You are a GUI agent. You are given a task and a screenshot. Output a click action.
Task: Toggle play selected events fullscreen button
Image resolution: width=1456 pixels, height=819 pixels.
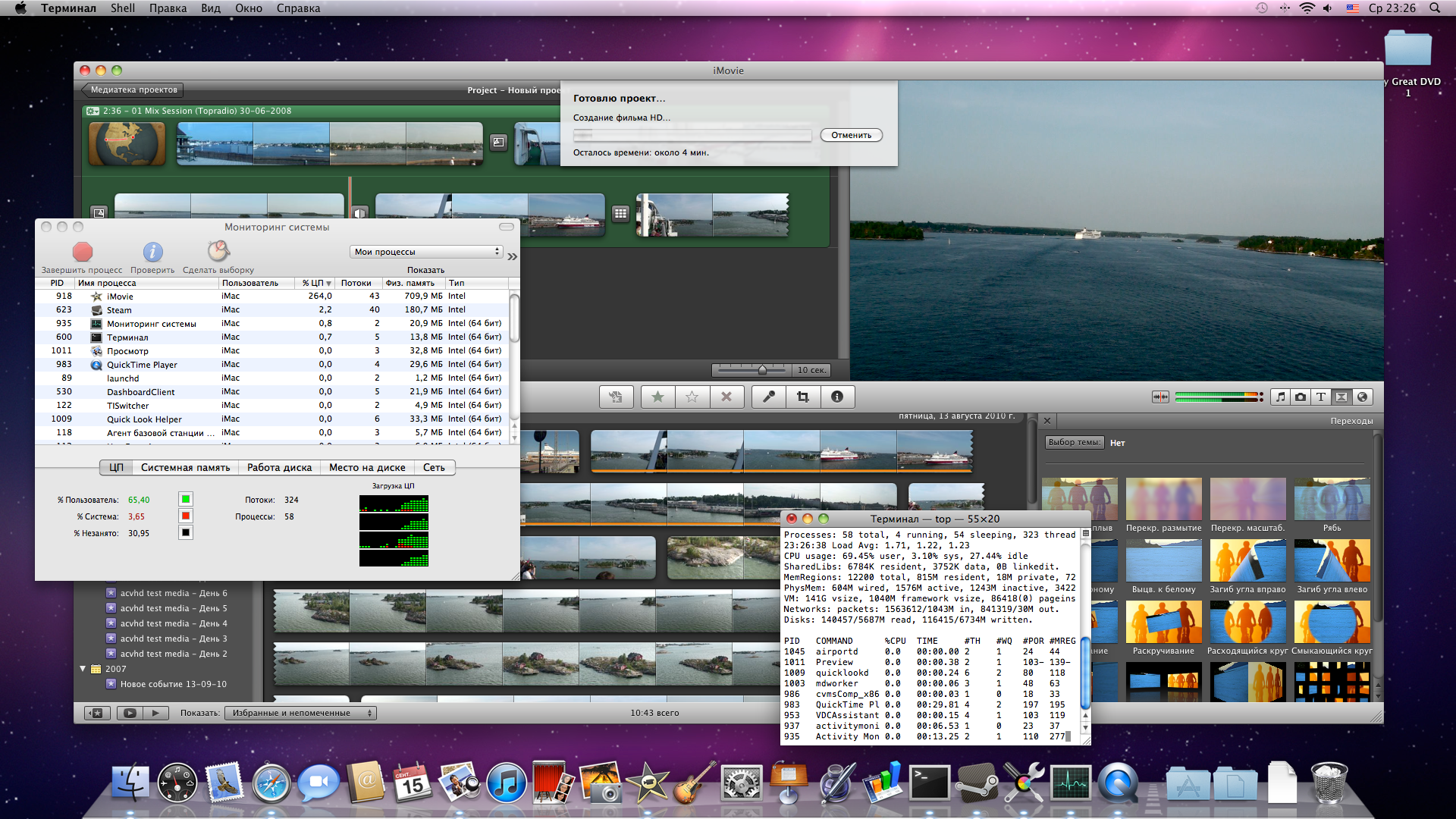[x=130, y=713]
